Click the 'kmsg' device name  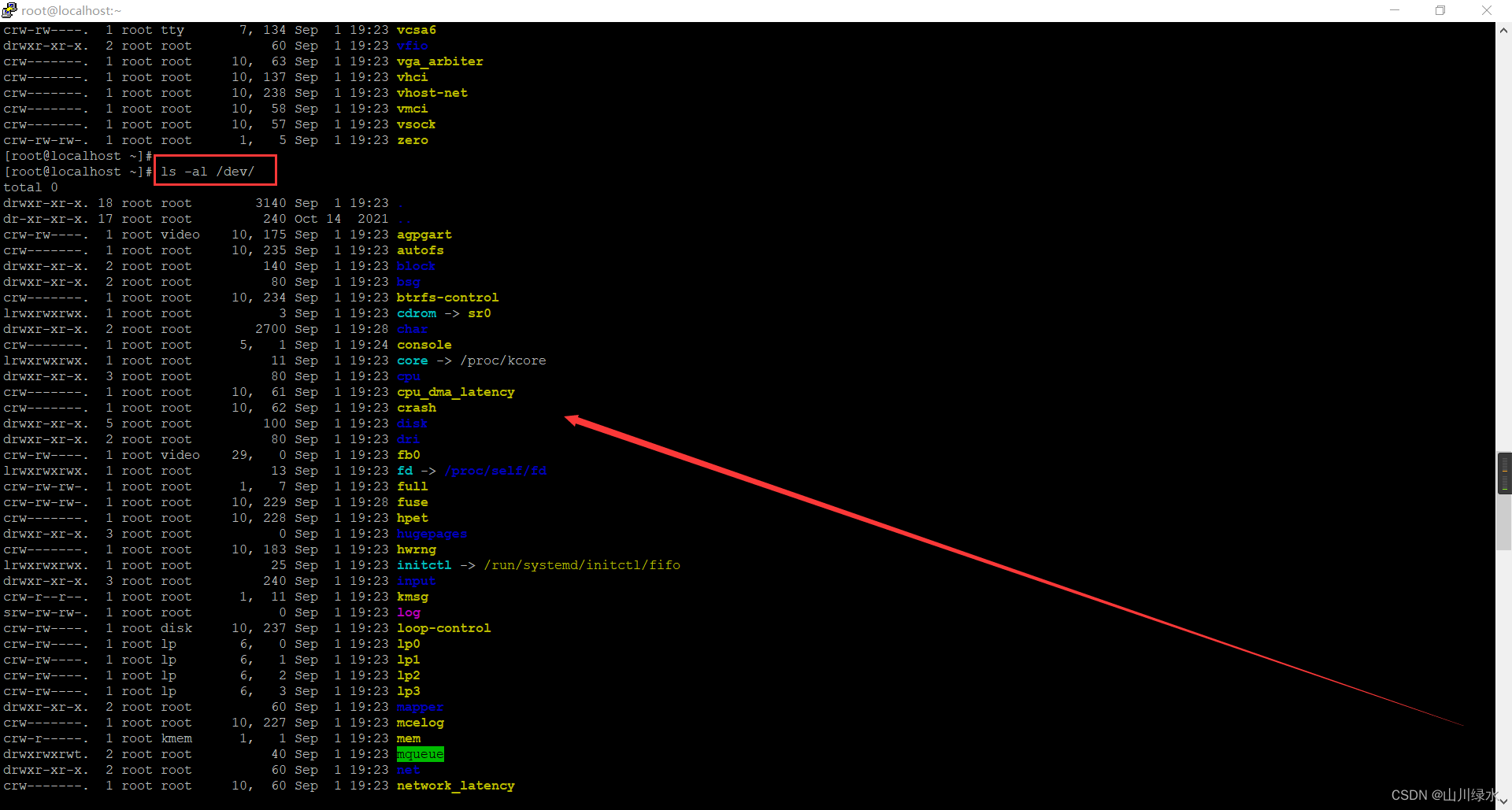click(x=413, y=597)
